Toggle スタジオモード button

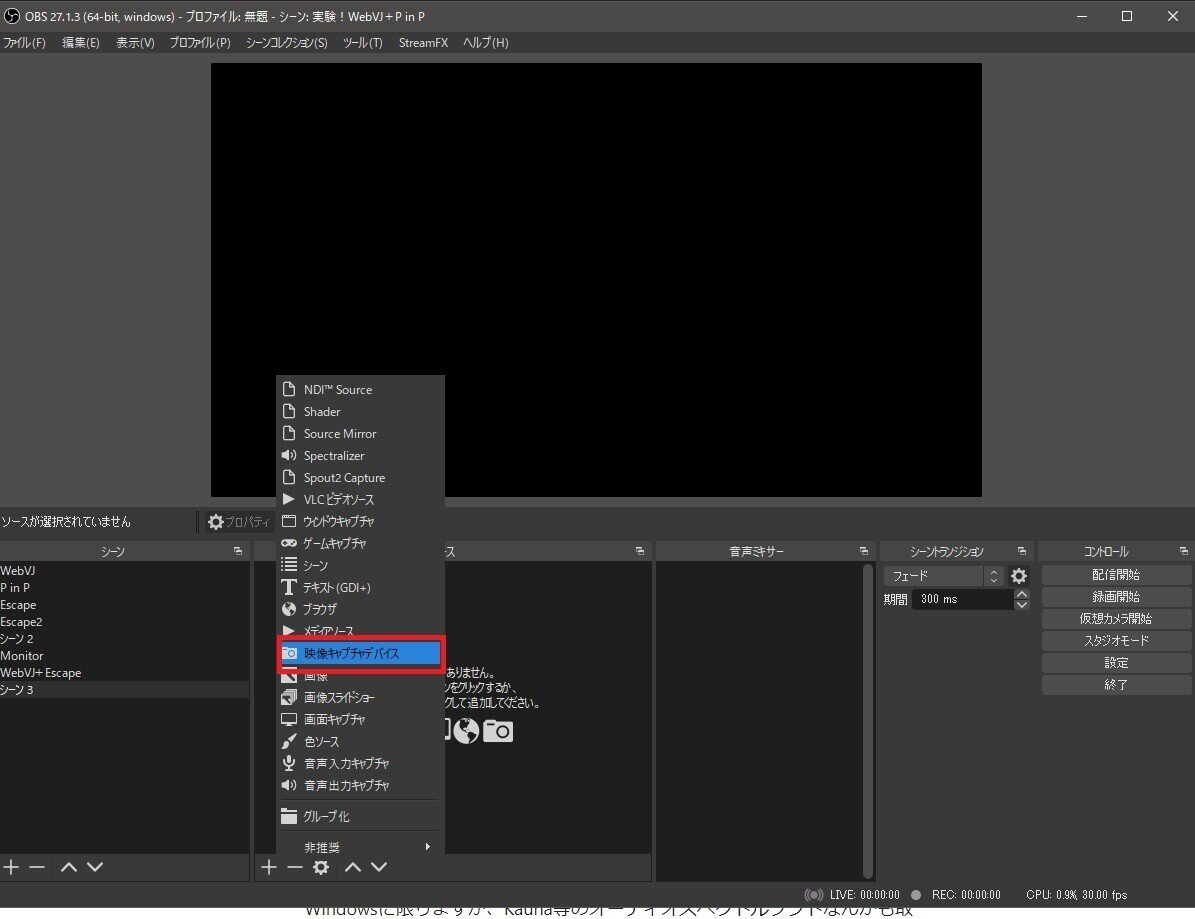coord(1116,642)
